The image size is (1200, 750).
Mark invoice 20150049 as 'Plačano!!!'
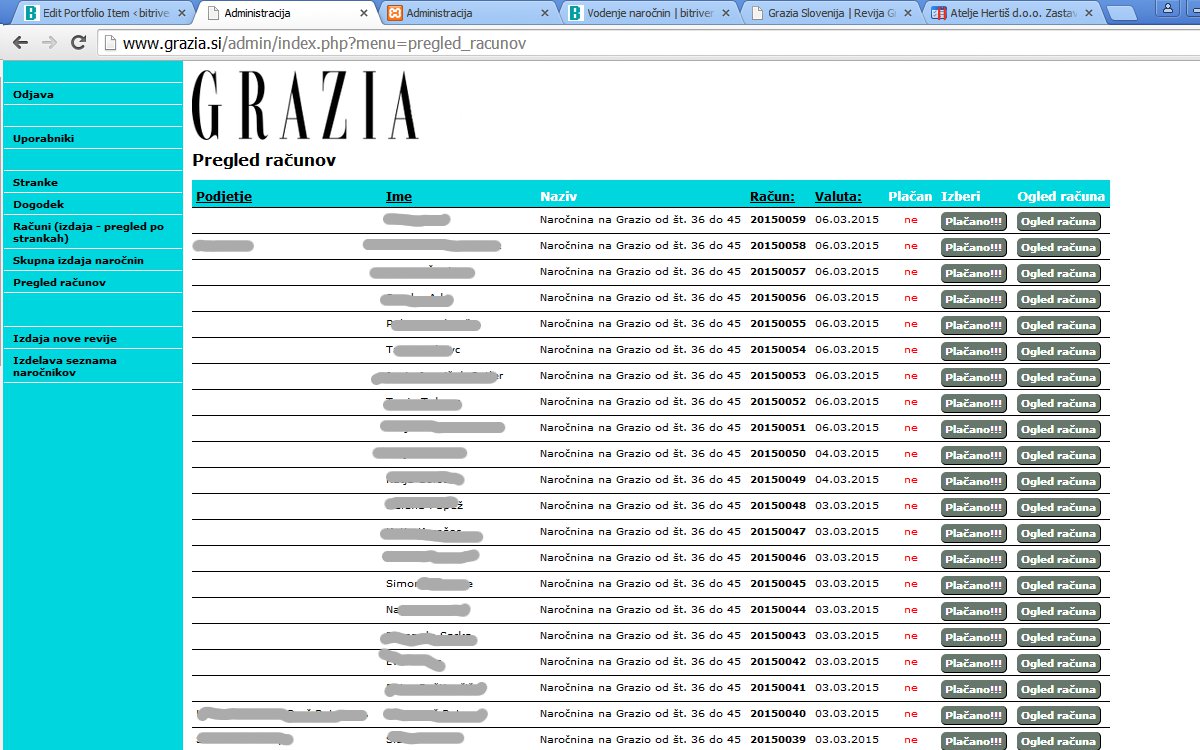[x=974, y=481]
